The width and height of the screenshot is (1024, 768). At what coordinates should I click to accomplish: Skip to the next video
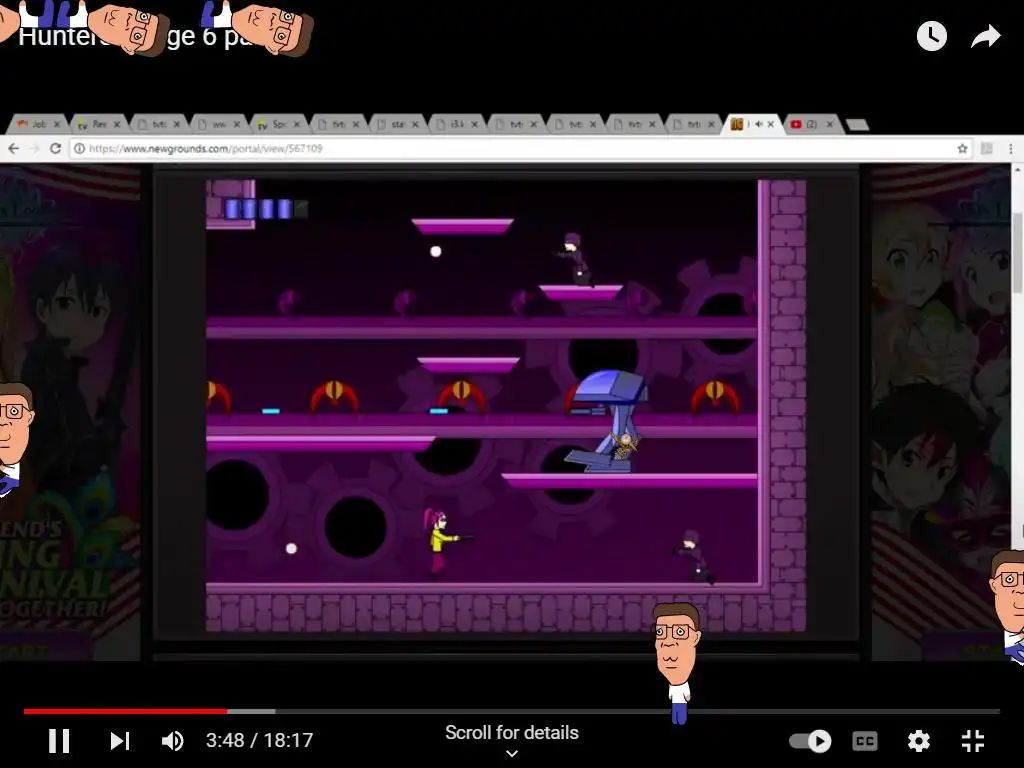pyautogui.click(x=120, y=741)
